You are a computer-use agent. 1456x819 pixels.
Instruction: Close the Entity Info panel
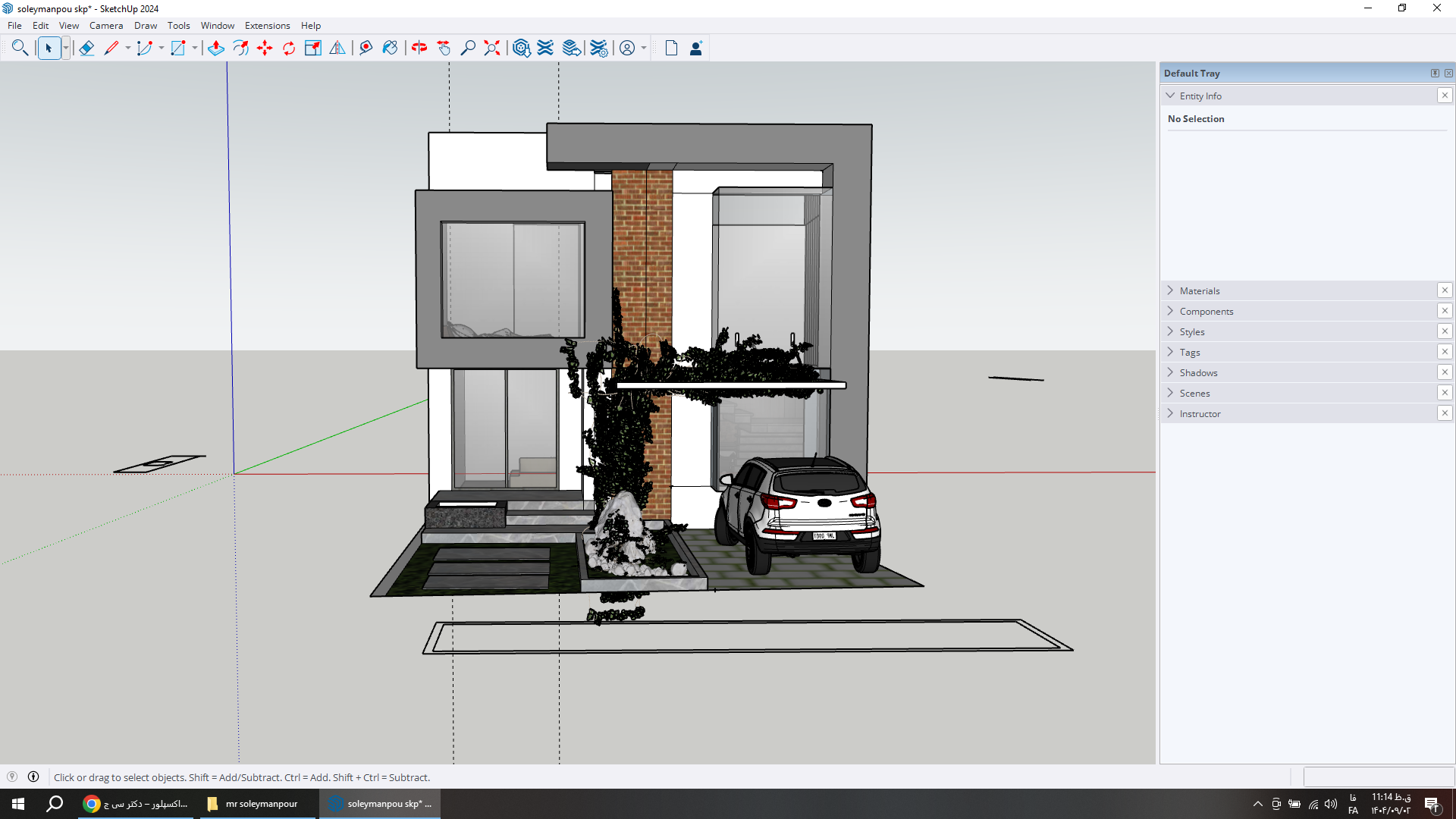click(x=1445, y=96)
